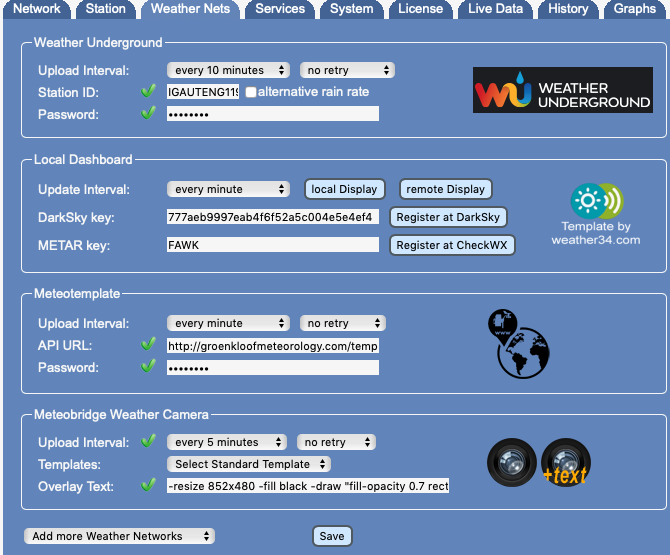Enable alternative rain rate checkbox
This screenshot has height=555, width=670.
pyautogui.click(x=251, y=92)
